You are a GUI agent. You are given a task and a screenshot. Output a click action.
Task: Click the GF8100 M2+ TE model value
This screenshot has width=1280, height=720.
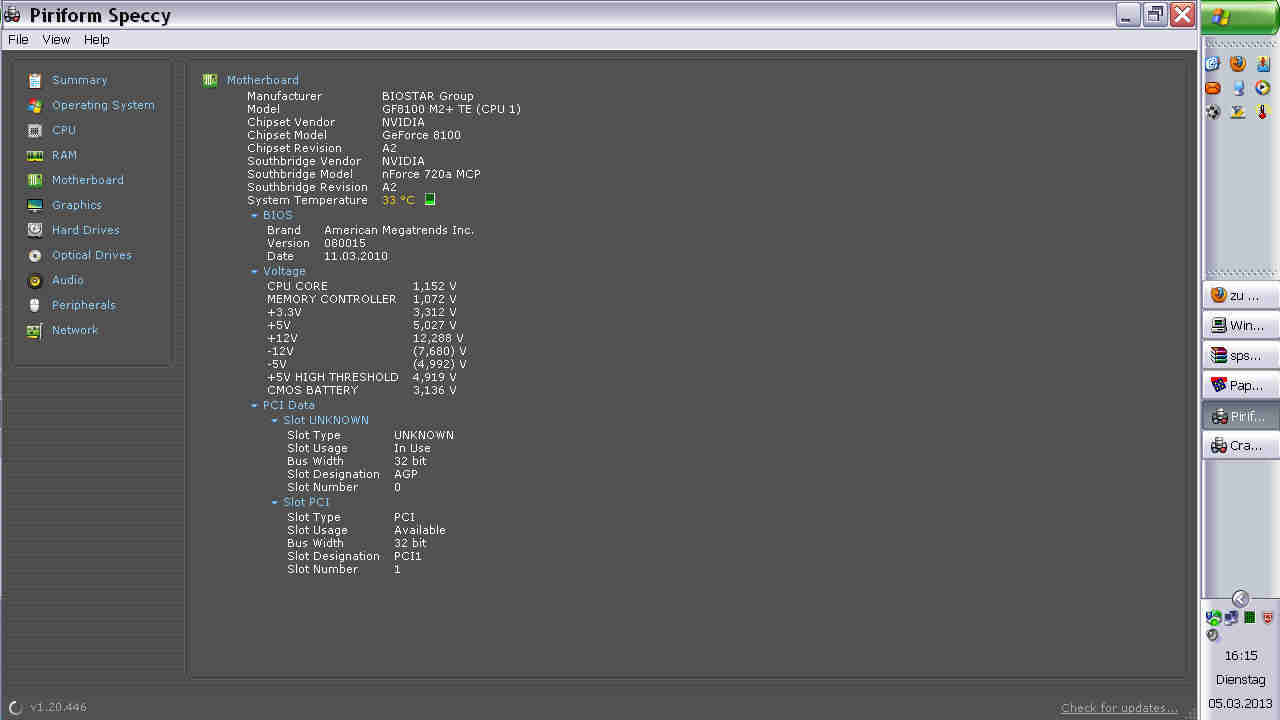451,109
